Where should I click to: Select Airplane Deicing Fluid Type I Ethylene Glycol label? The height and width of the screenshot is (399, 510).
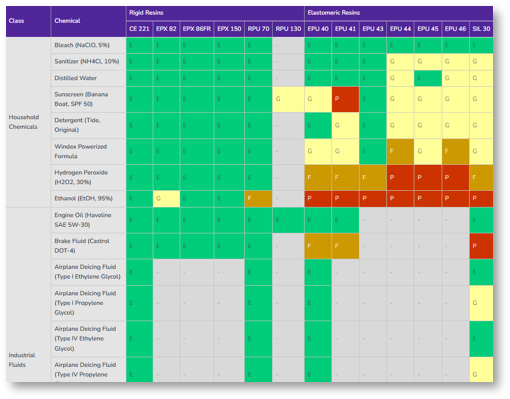click(x=87, y=272)
